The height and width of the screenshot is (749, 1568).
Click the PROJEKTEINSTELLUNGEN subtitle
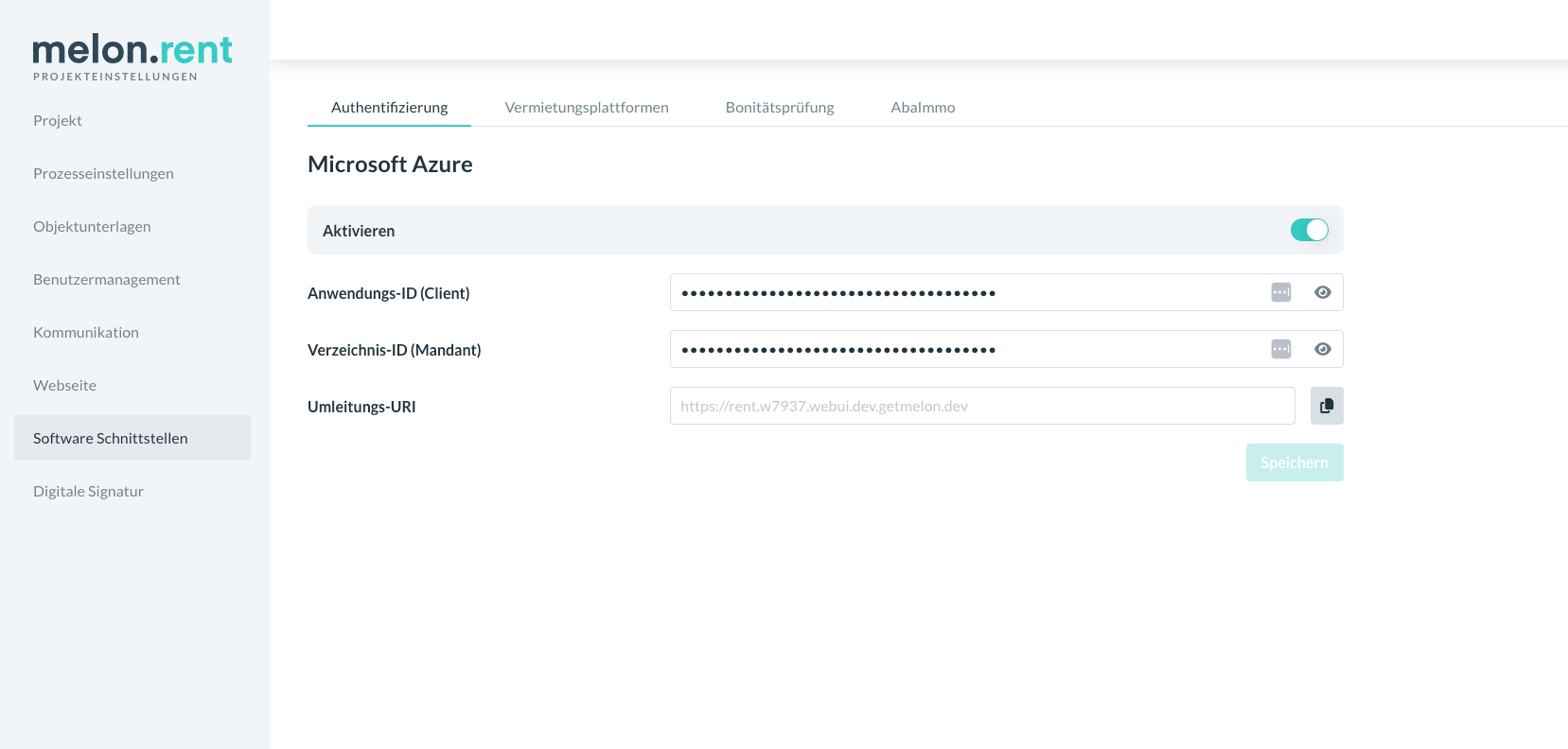coord(115,77)
